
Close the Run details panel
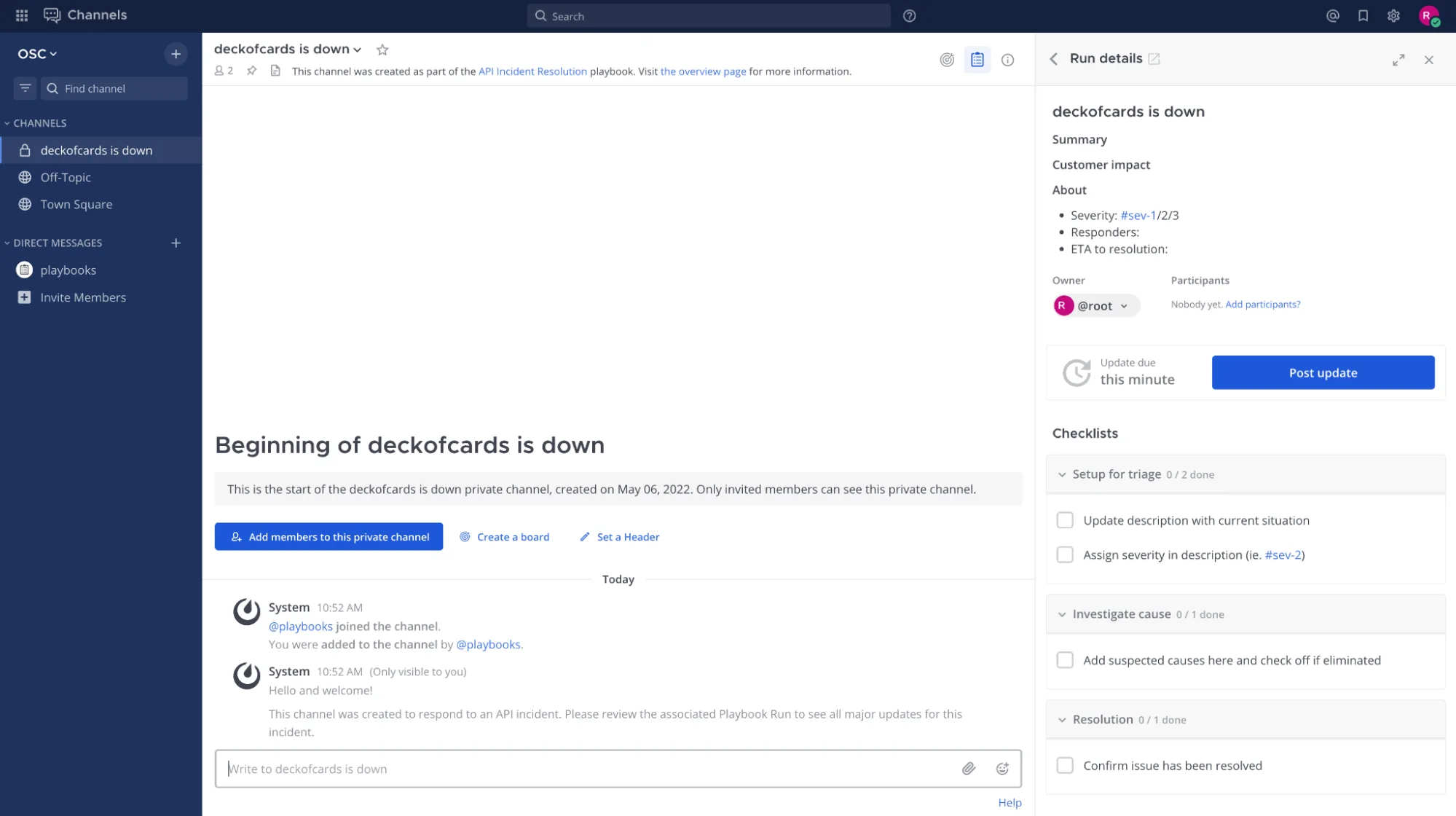click(1428, 60)
